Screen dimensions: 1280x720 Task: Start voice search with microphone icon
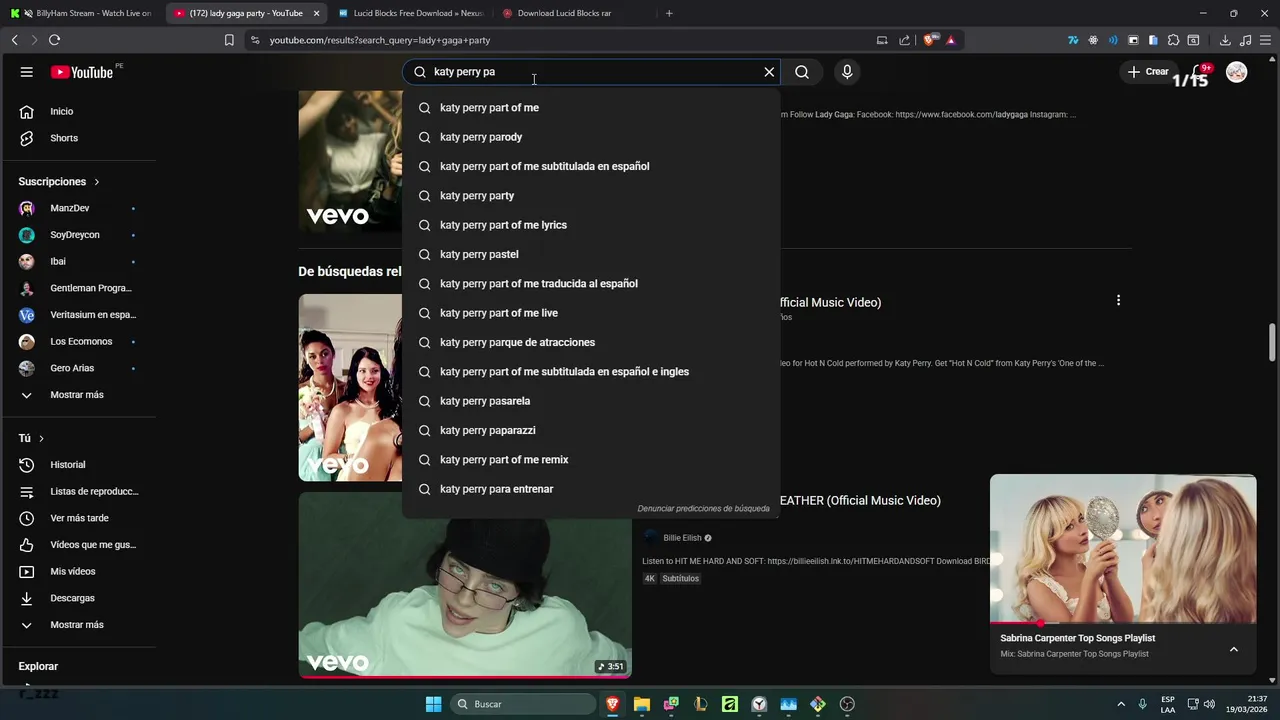point(847,72)
